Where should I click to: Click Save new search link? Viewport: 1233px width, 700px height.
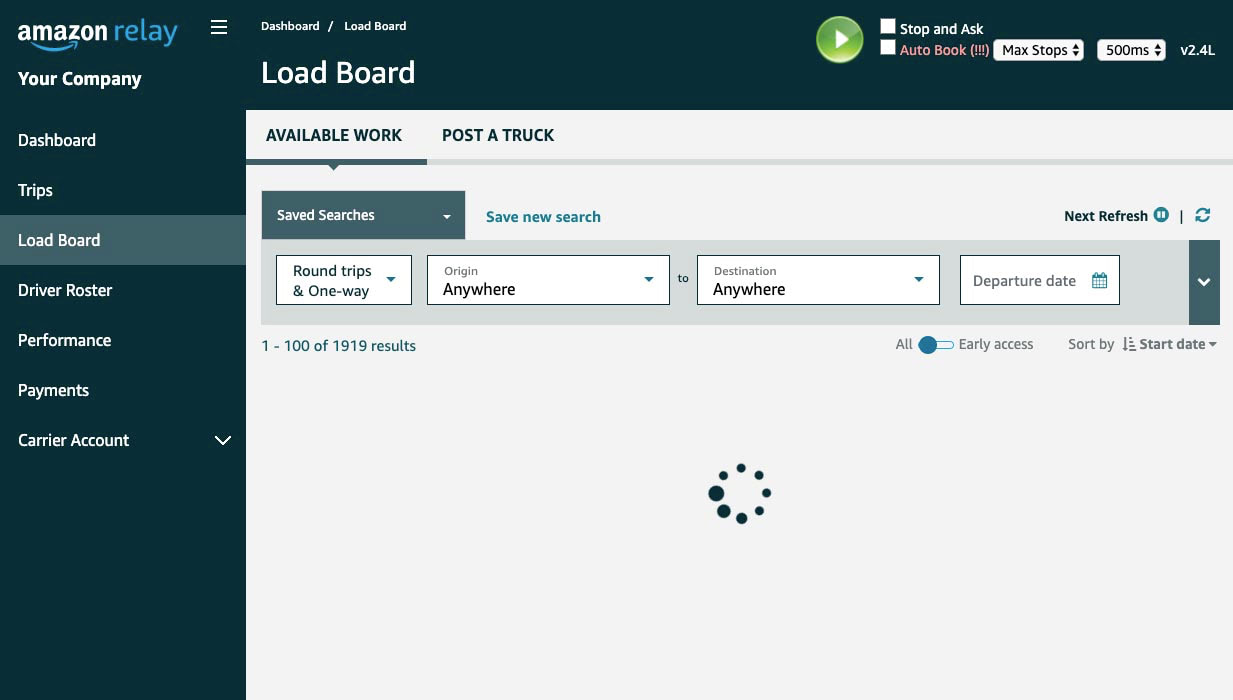(x=543, y=216)
